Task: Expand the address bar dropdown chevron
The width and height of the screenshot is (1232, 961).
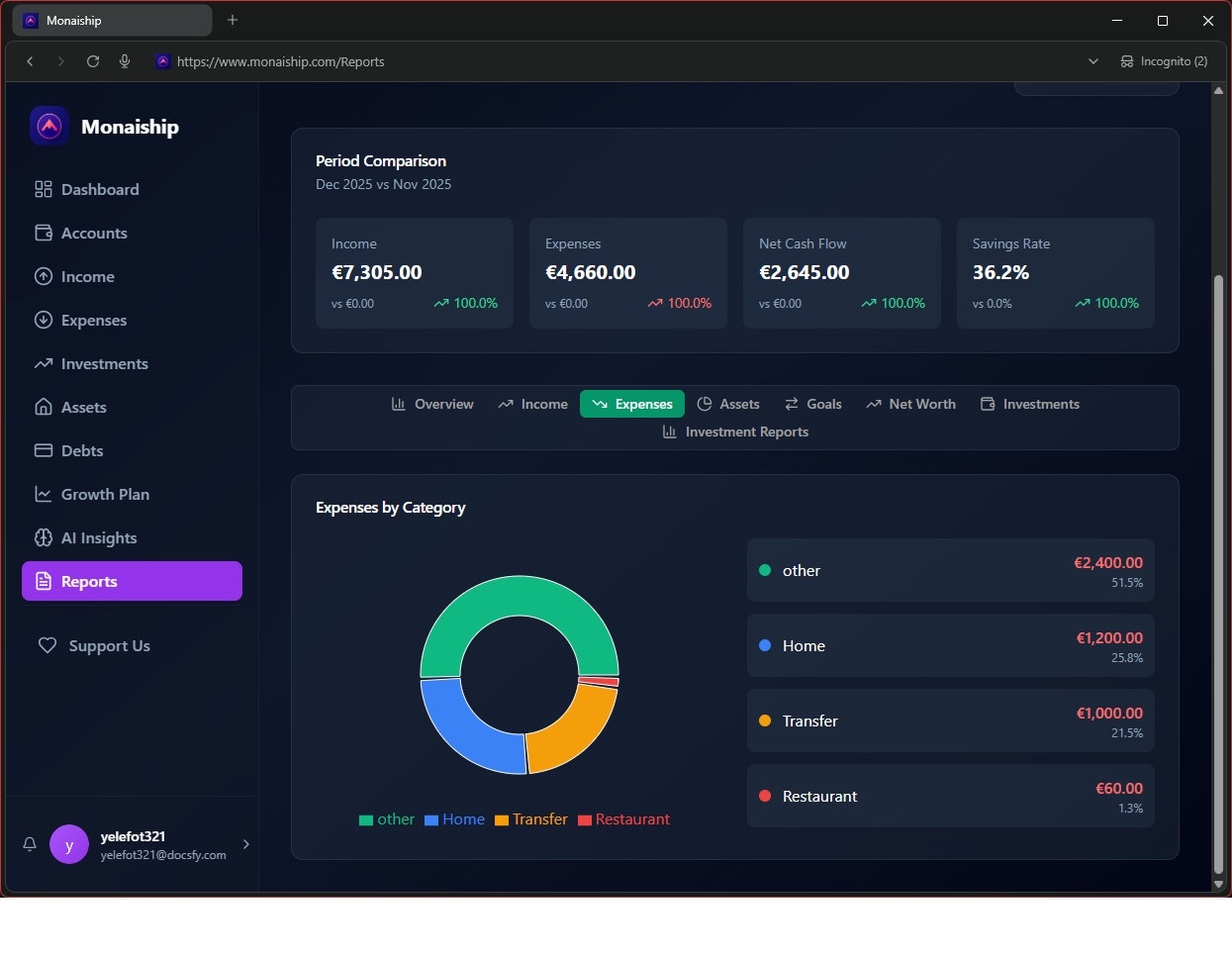Action: pos(1093,61)
